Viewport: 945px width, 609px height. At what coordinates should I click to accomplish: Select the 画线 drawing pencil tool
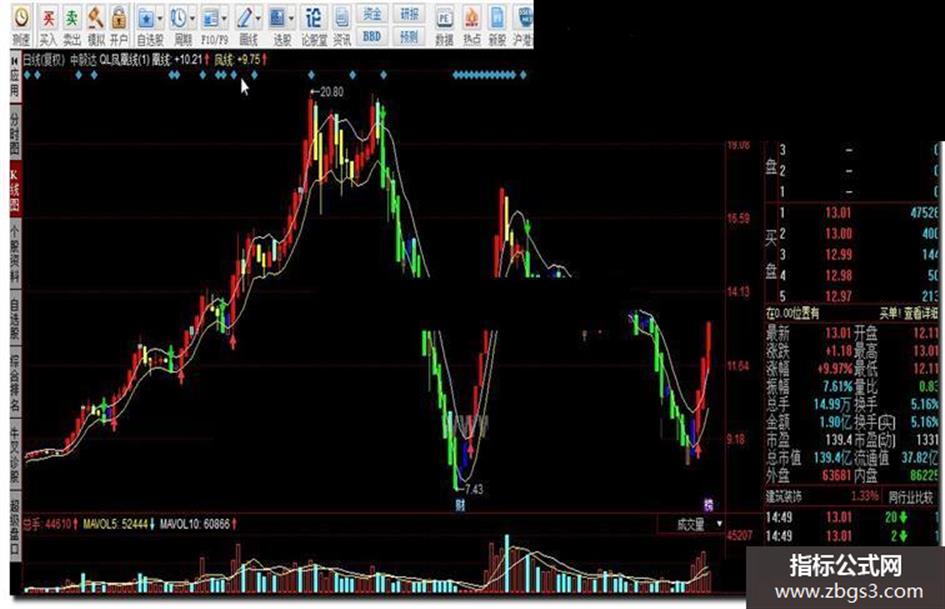click(244, 18)
